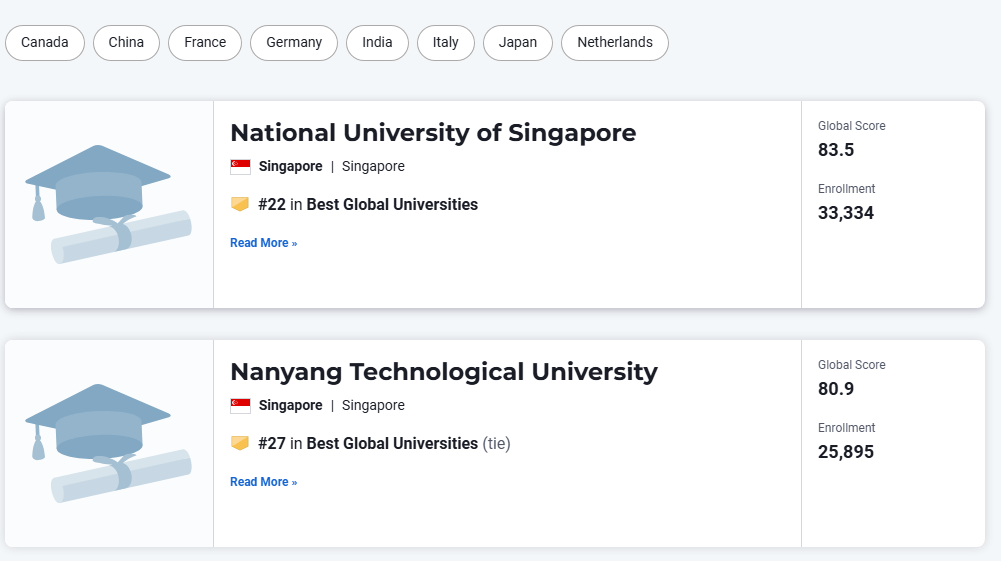Screen dimensions: 1001x561
Task: Click '#22 in Best Global Universities' text
Action: 368,204
